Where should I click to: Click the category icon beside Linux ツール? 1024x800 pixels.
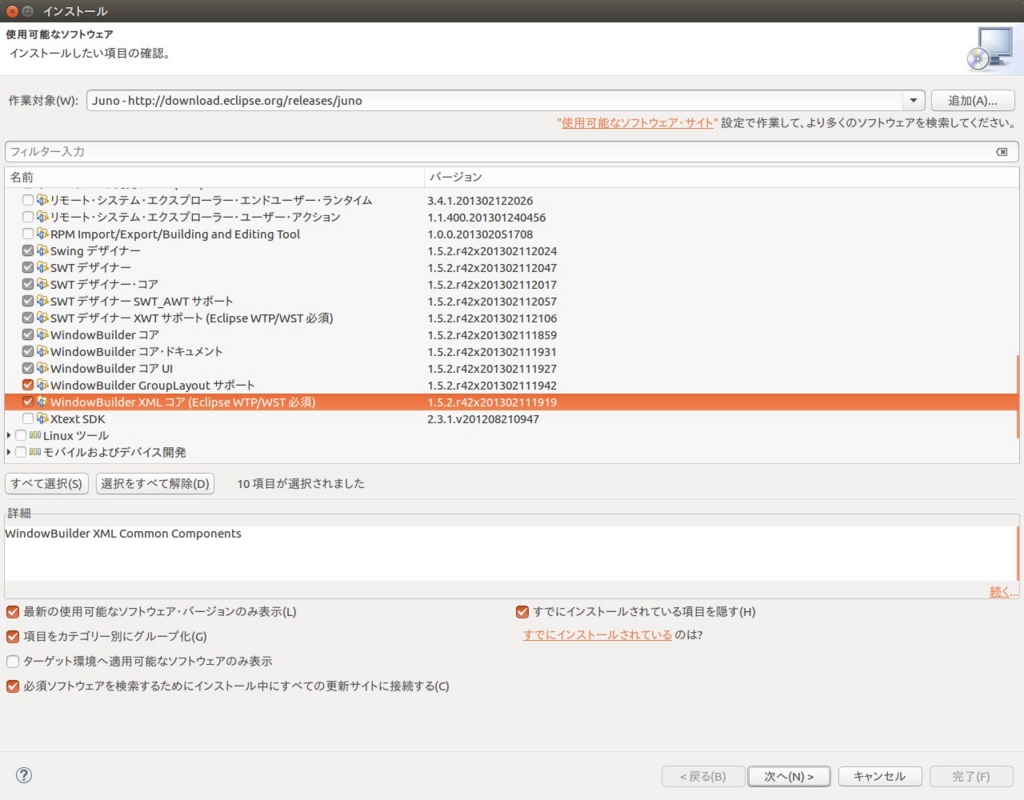click(35, 435)
